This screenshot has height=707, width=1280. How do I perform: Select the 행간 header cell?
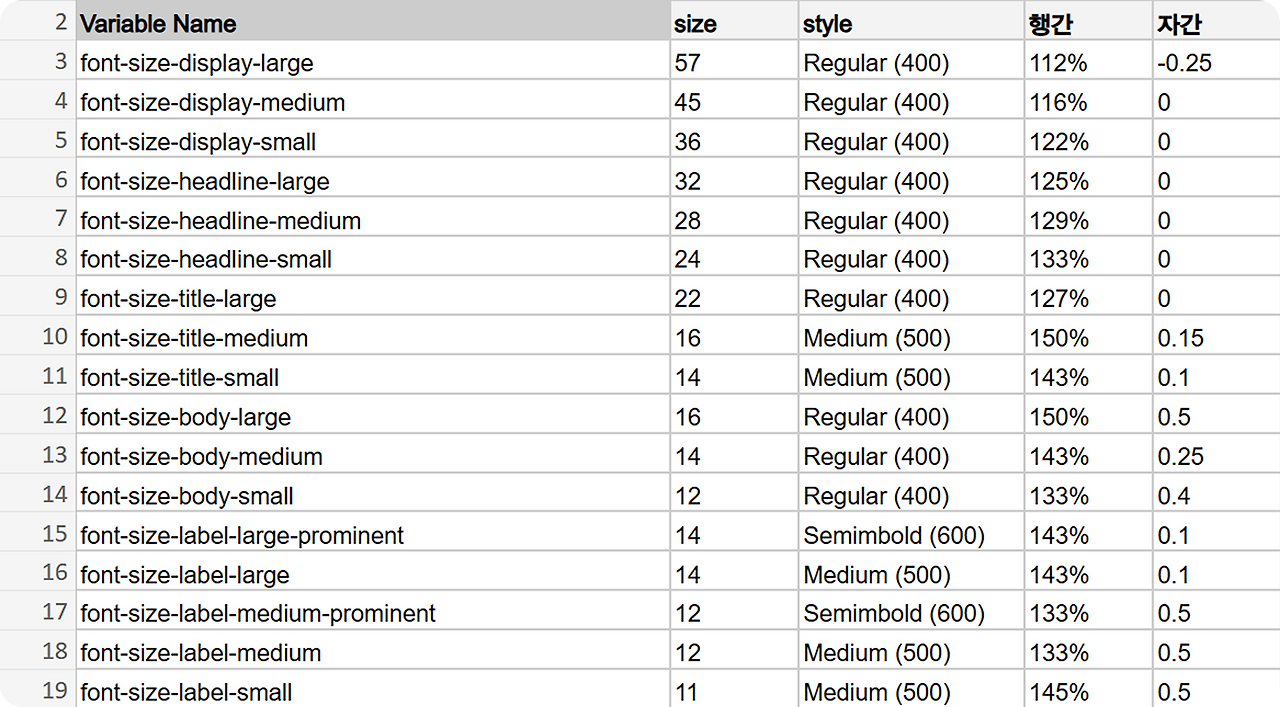[1088, 21]
